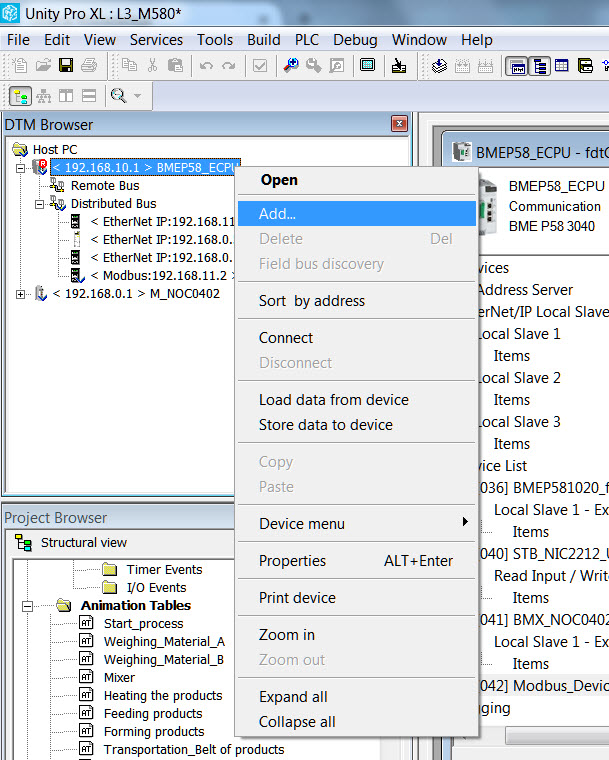
Task: Expand the 192.168.0.1 M_NOC0402 node
Action: pyautogui.click(x=20, y=294)
